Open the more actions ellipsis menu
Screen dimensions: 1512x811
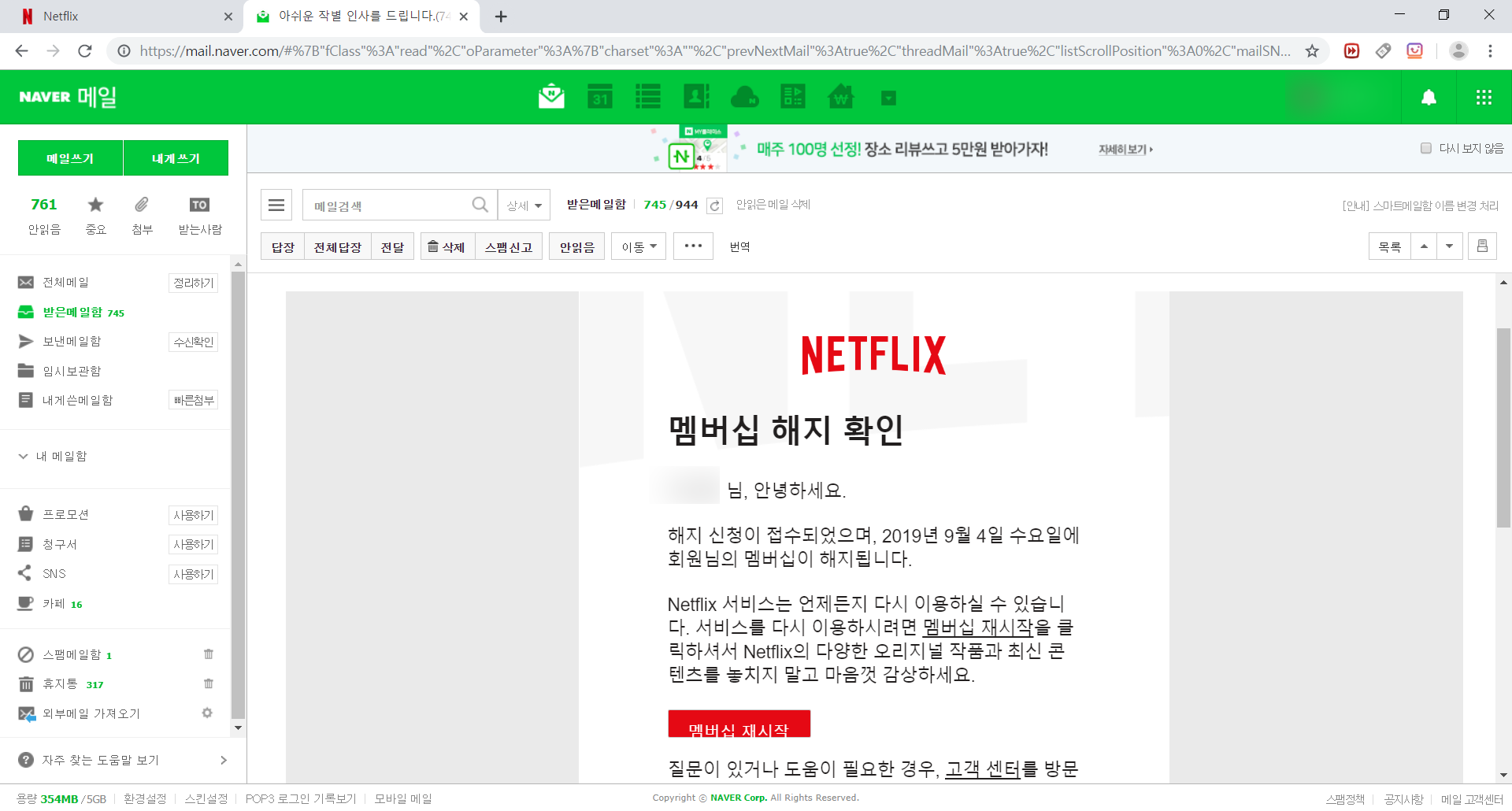point(693,246)
